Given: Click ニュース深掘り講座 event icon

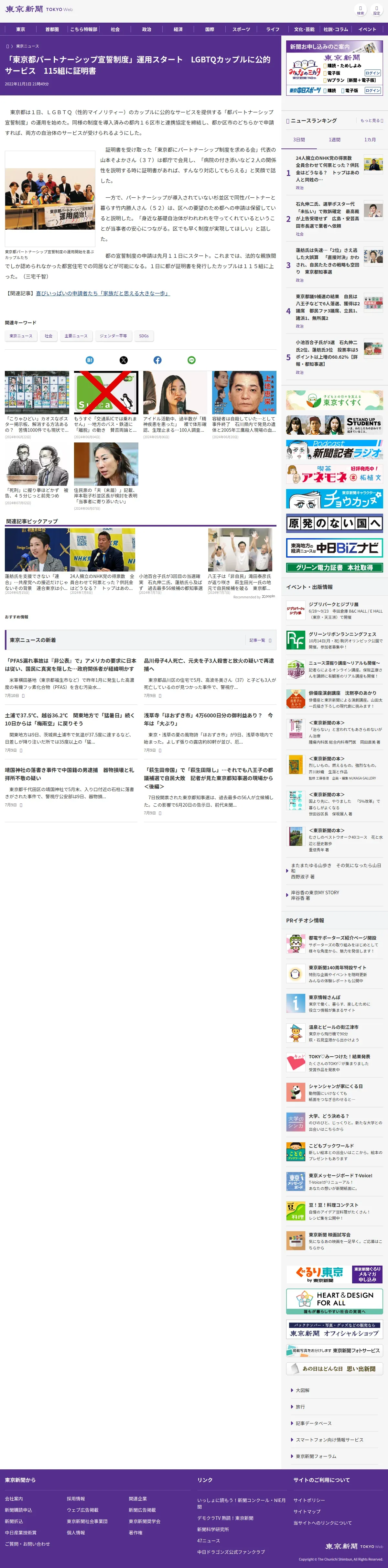Looking at the screenshot, I should (x=296, y=670).
